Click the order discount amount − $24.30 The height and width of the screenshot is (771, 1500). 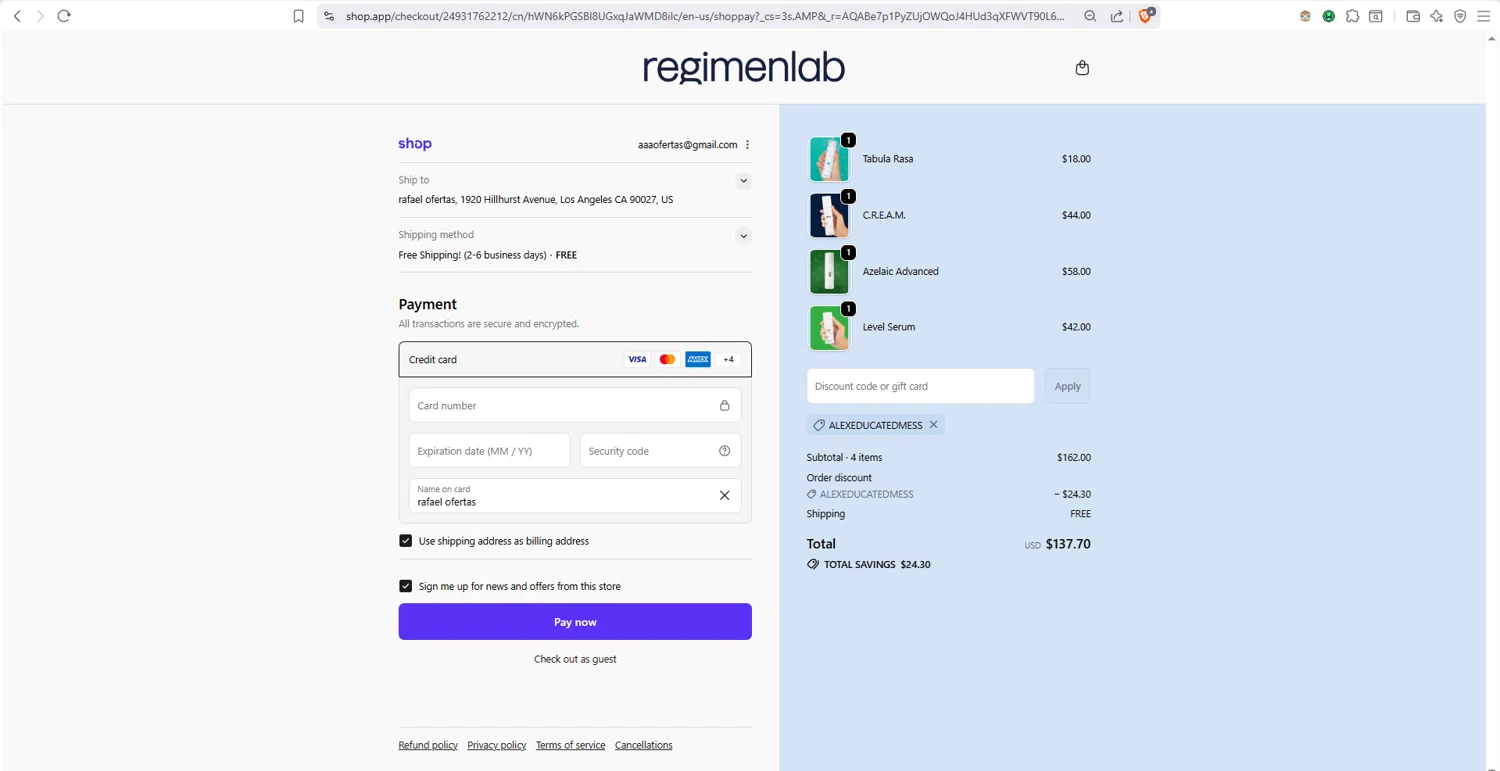pos(1072,494)
